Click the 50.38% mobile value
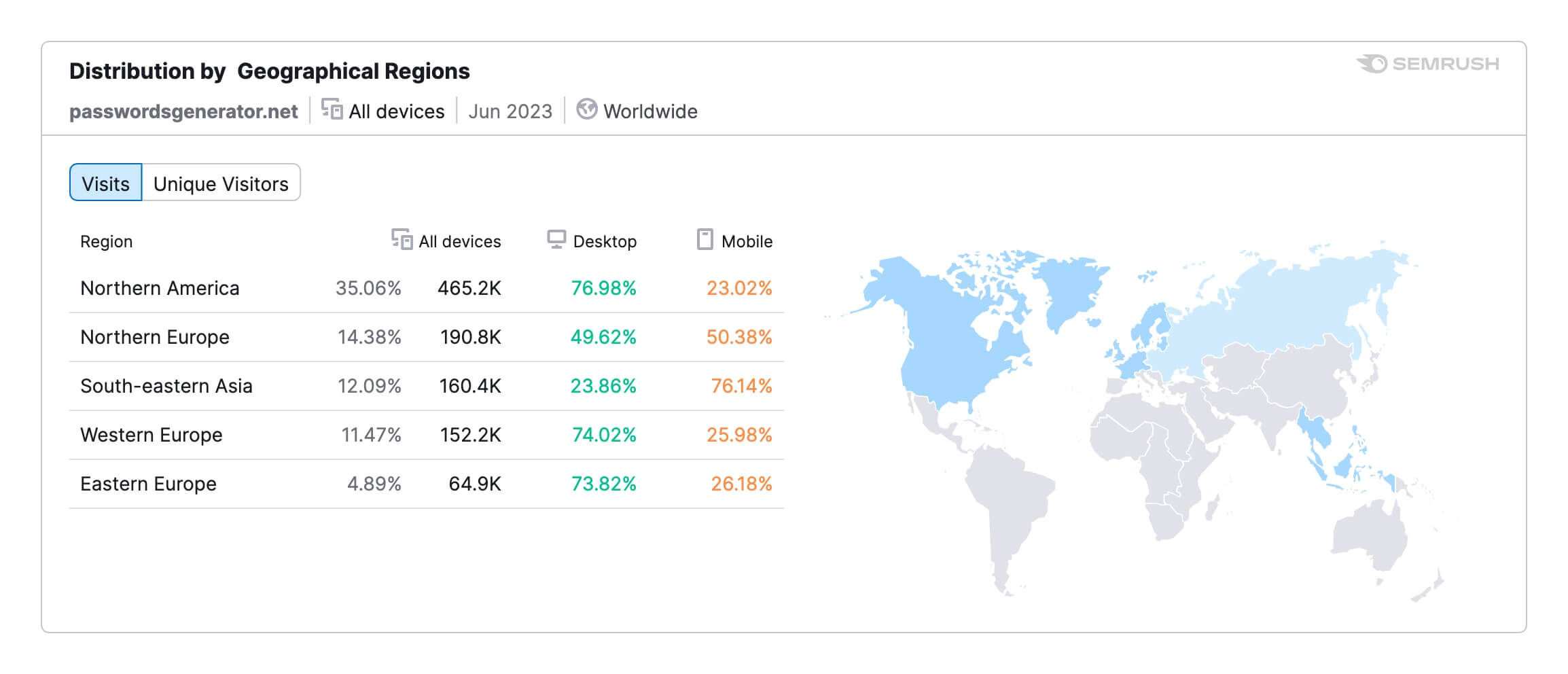 [739, 337]
